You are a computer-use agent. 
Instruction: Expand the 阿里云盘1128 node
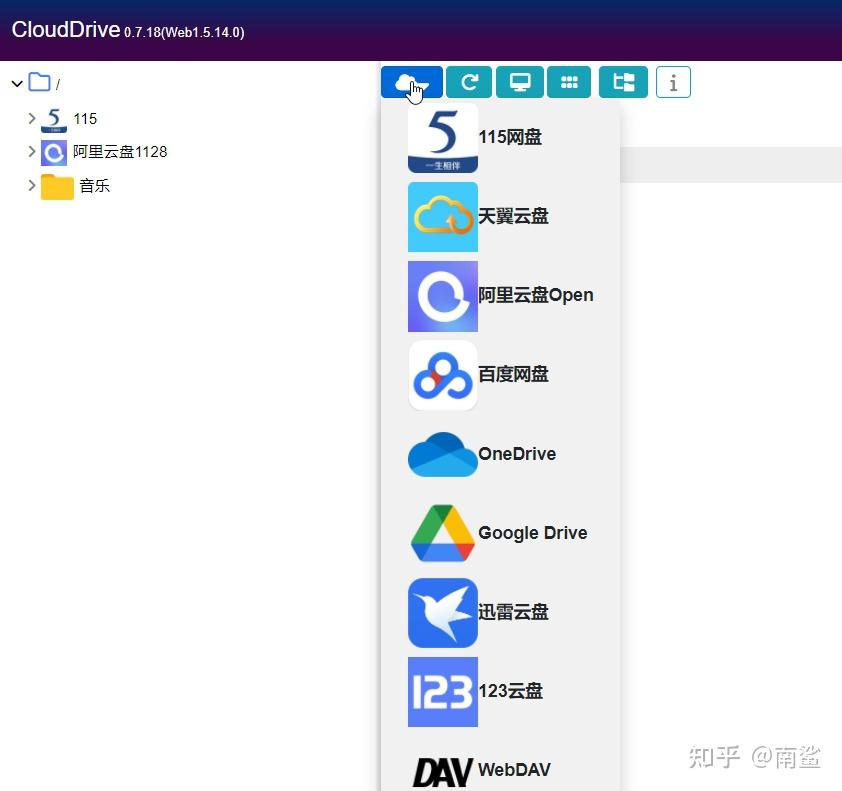point(33,152)
